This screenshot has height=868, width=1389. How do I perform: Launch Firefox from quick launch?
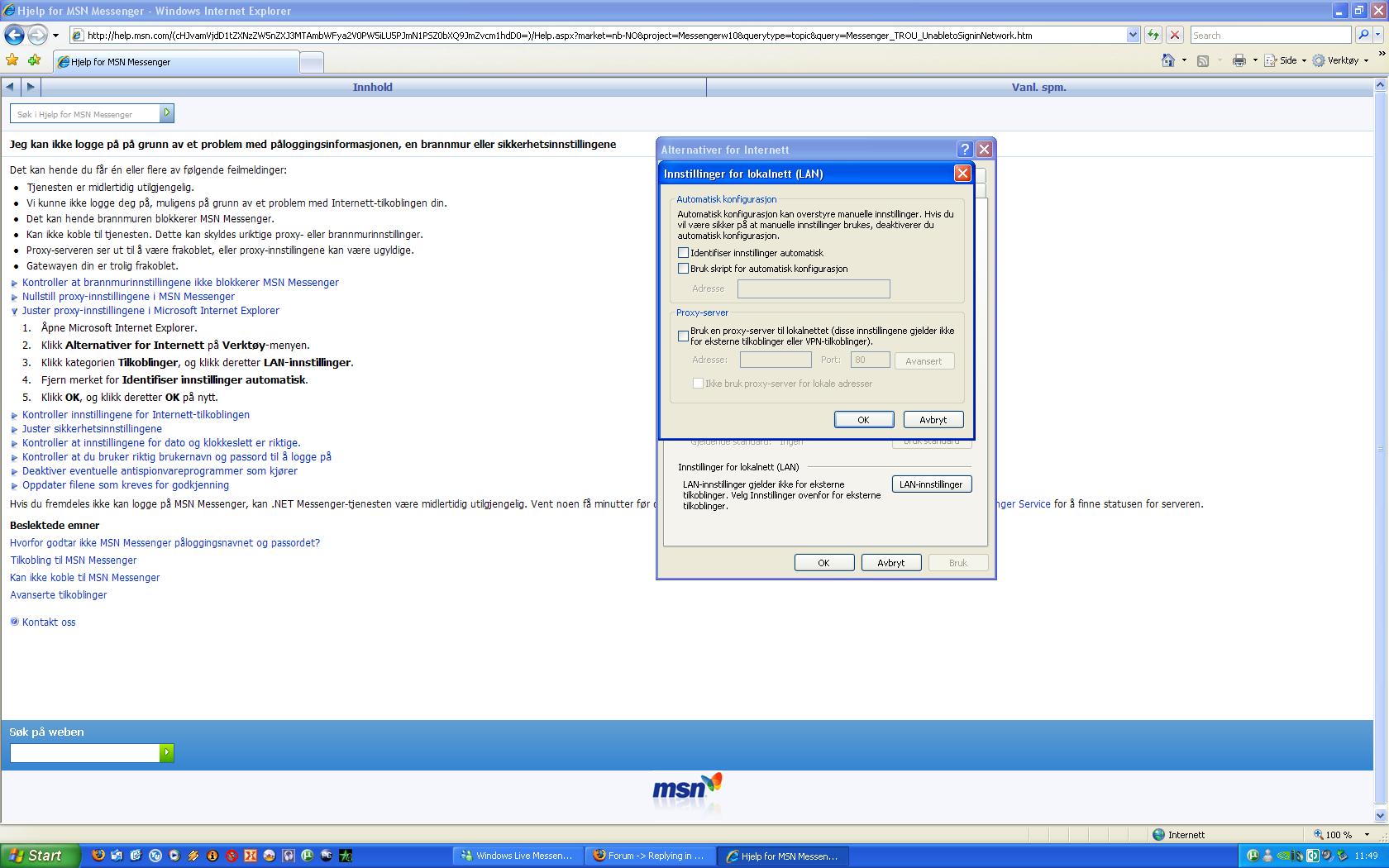[x=98, y=856]
